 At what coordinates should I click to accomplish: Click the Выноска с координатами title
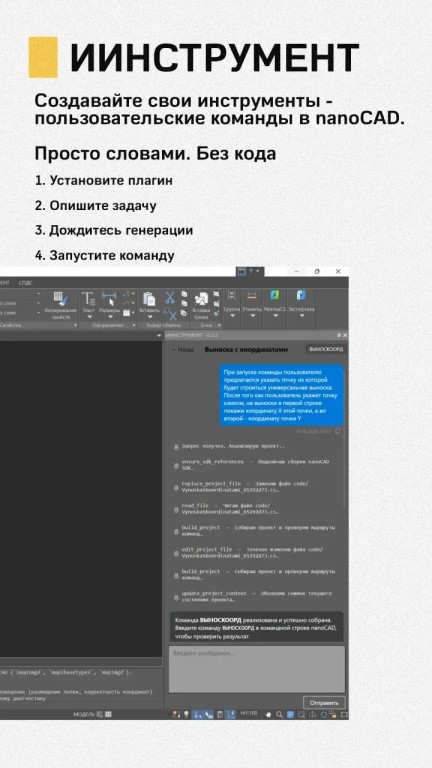(246, 350)
